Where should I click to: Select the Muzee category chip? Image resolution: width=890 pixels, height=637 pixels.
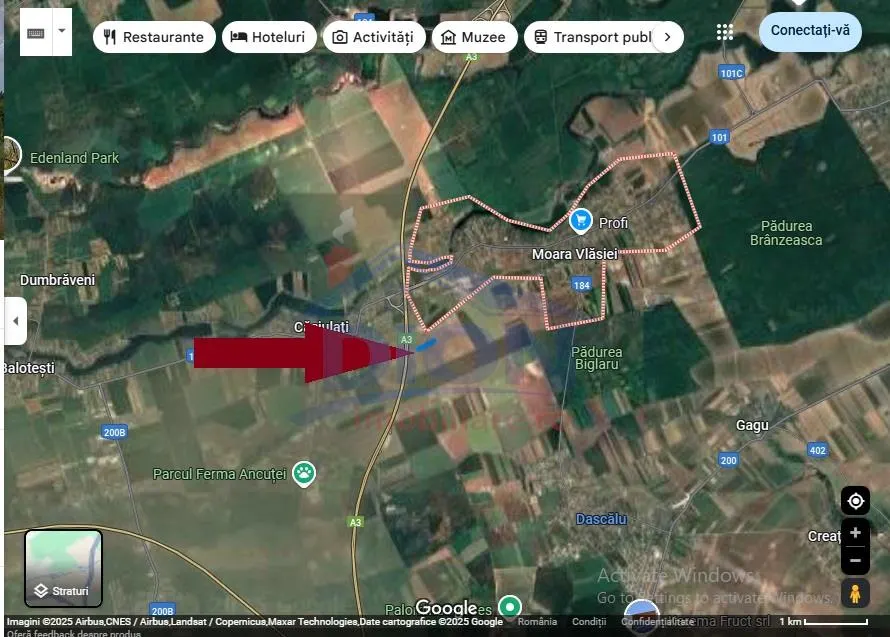pyautogui.click(x=474, y=37)
